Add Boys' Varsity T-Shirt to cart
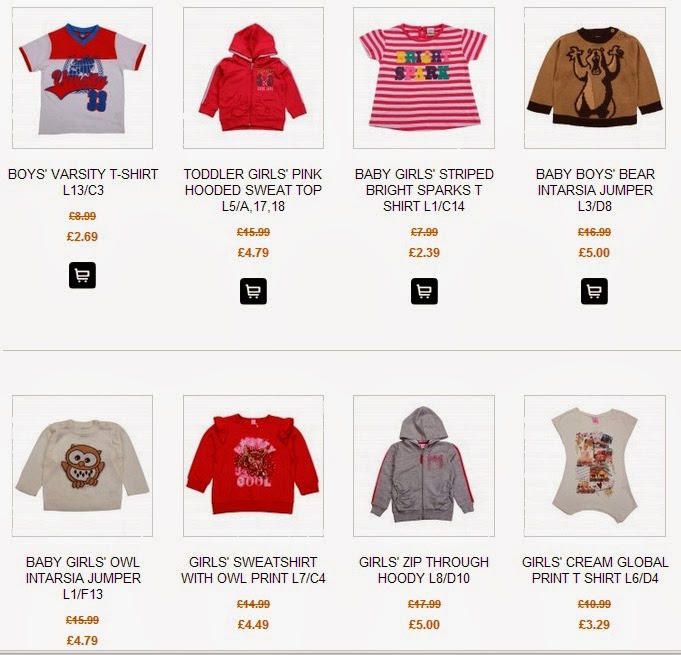Screen dimensions: 681x655 point(83,275)
